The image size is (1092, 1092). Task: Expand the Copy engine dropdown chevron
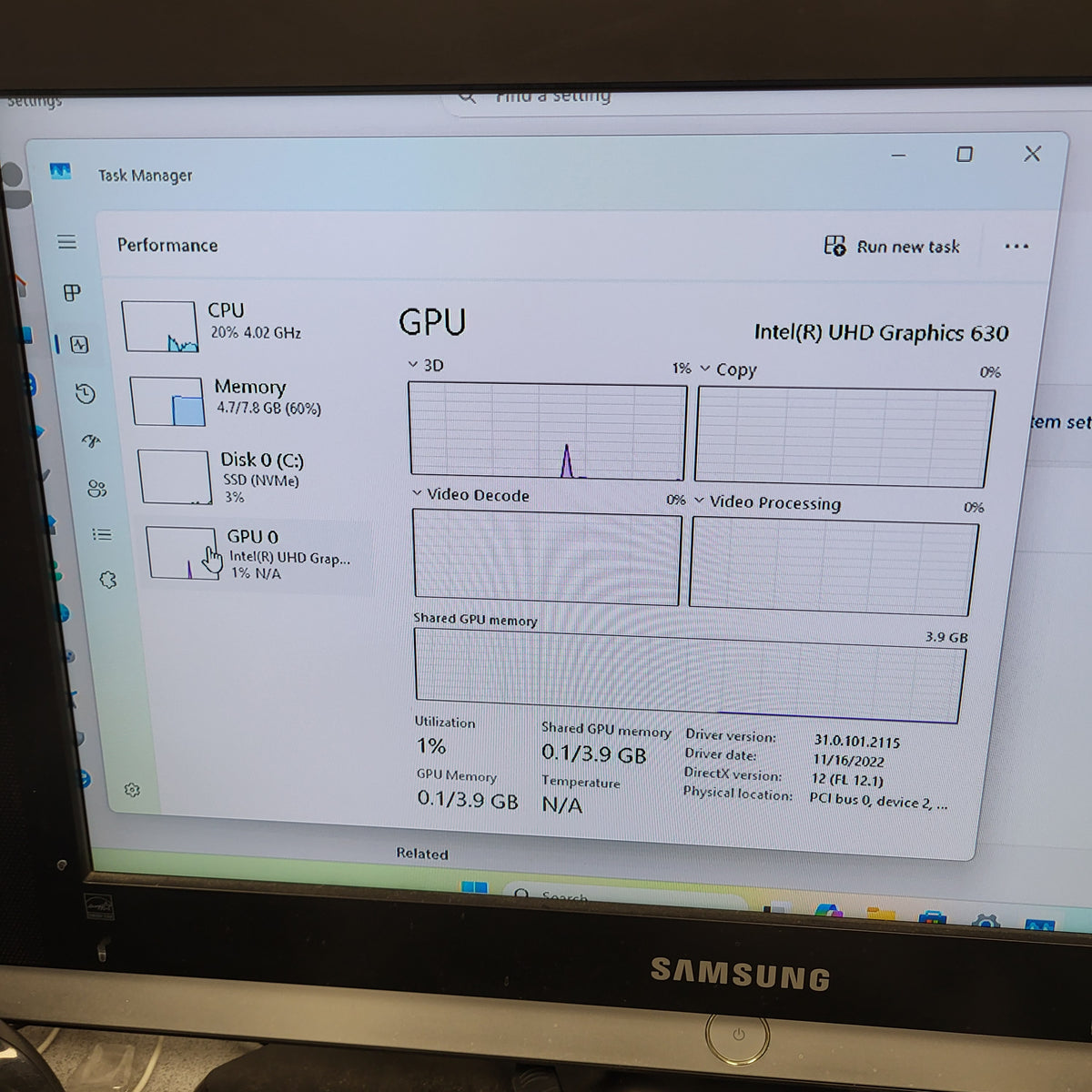[704, 369]
